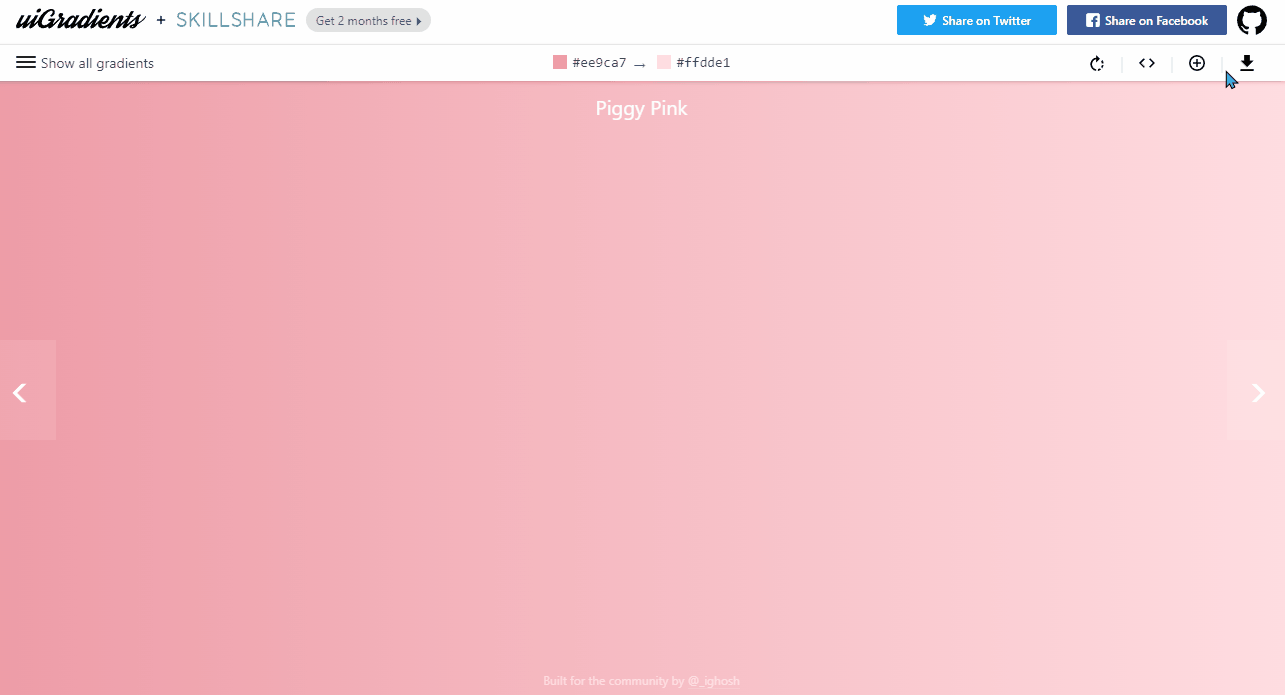
Task: Open the GitHub repository icon
Action: pyautogui.click(x=1251, y=20)
